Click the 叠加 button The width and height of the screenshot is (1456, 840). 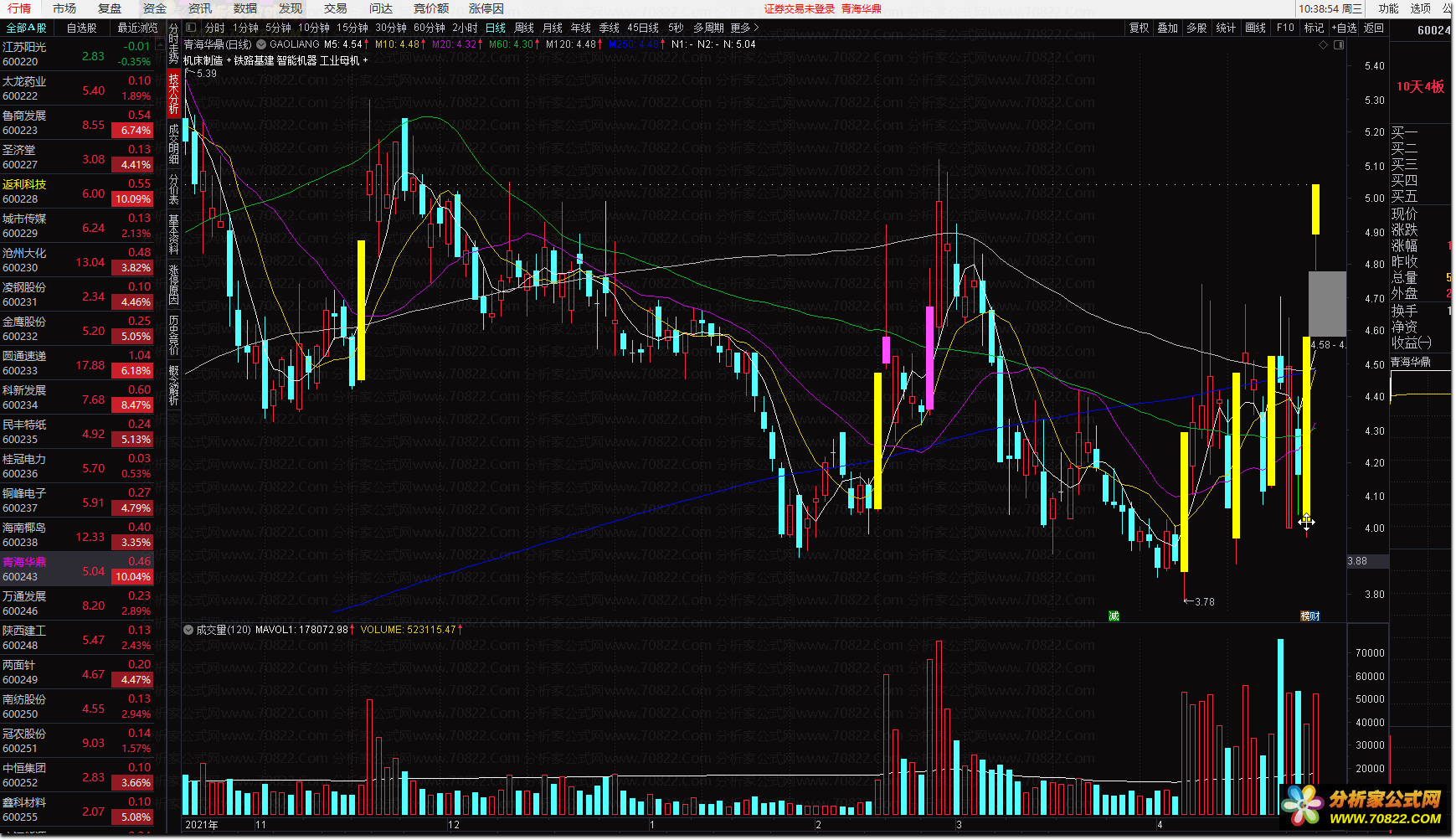pyautogui.click(x=1168, y=28)
